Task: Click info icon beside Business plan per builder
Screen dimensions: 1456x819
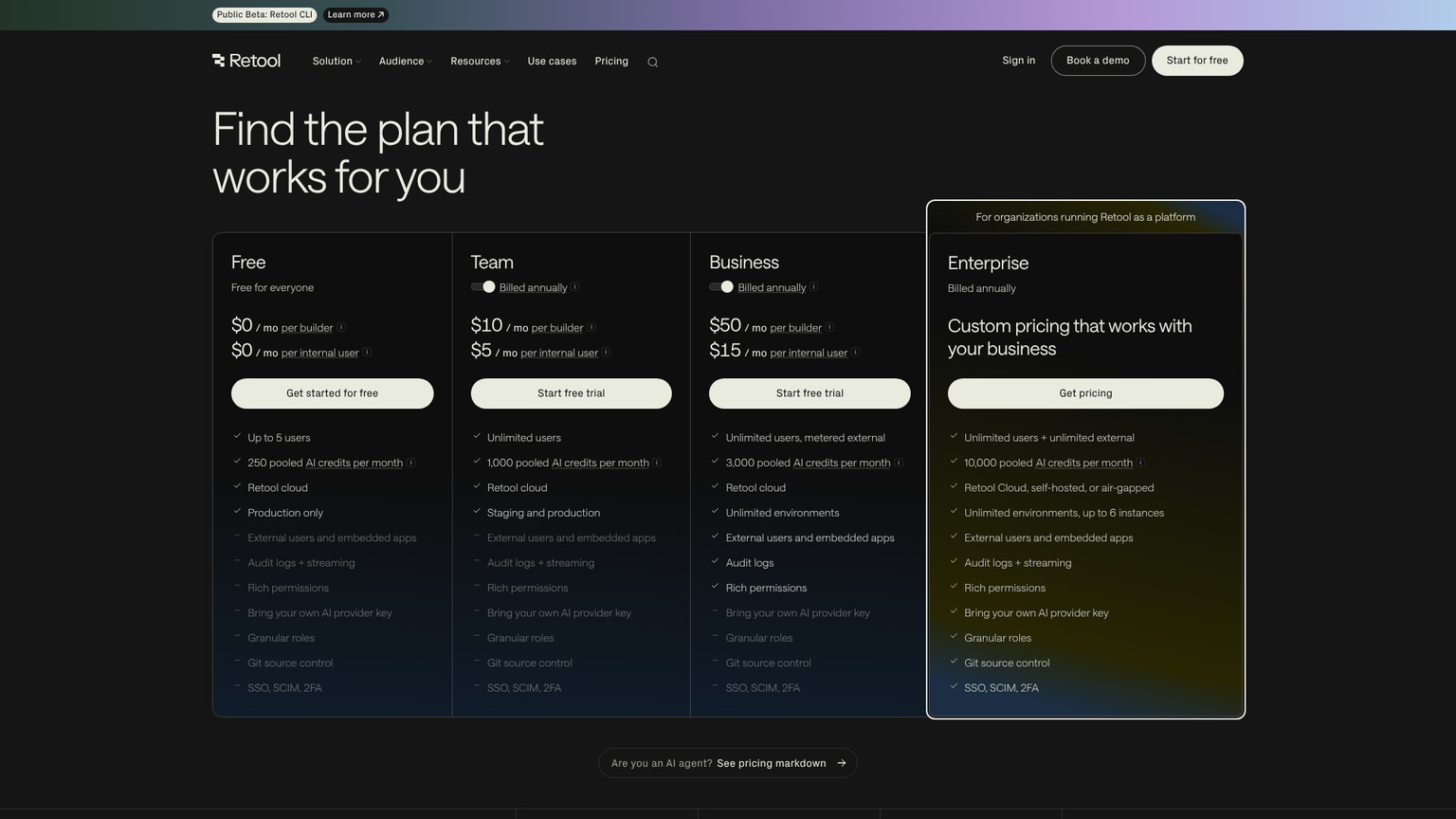Action: [829, 327]
